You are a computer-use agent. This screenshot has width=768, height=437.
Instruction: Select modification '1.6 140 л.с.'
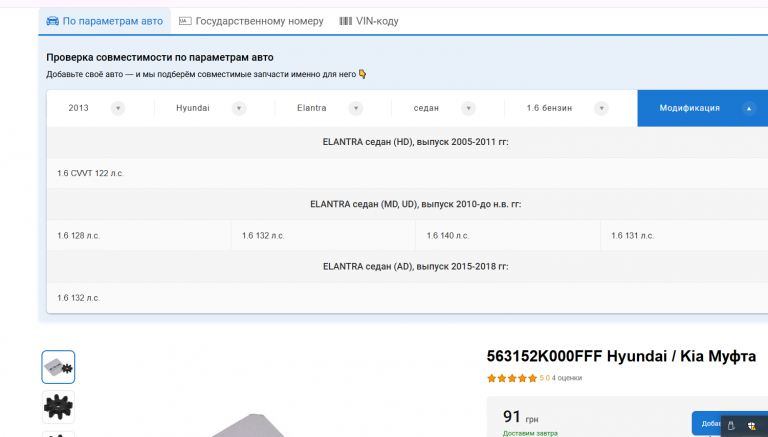448,236
